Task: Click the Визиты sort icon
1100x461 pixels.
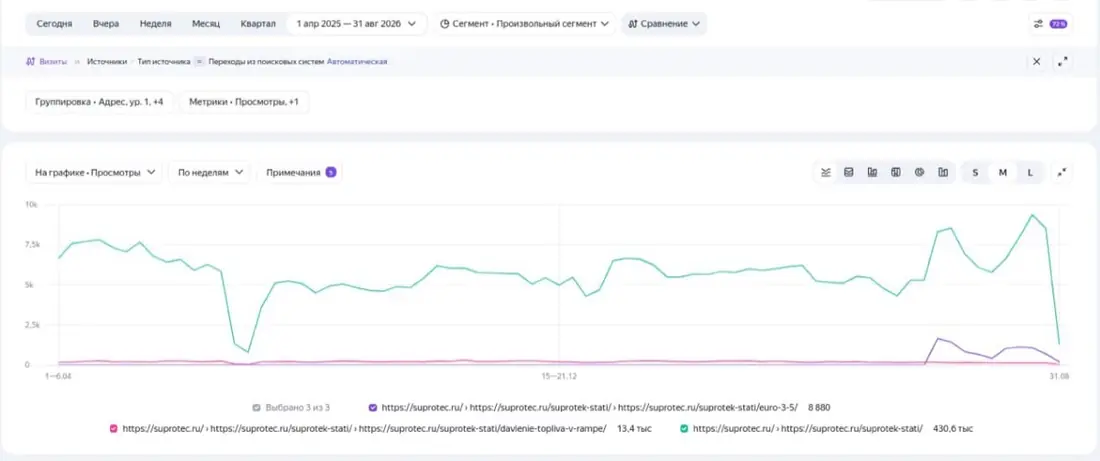Action: coord(29,62)
